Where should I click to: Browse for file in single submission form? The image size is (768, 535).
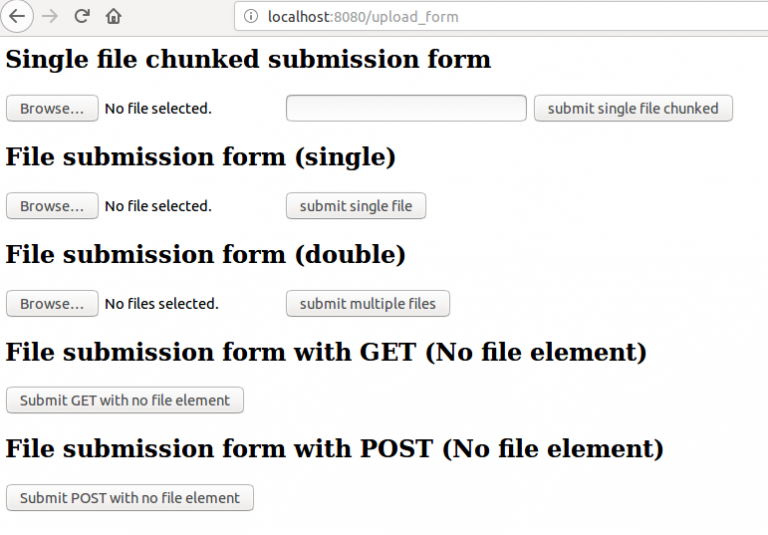pyautogui.click(x=52, y=206)
